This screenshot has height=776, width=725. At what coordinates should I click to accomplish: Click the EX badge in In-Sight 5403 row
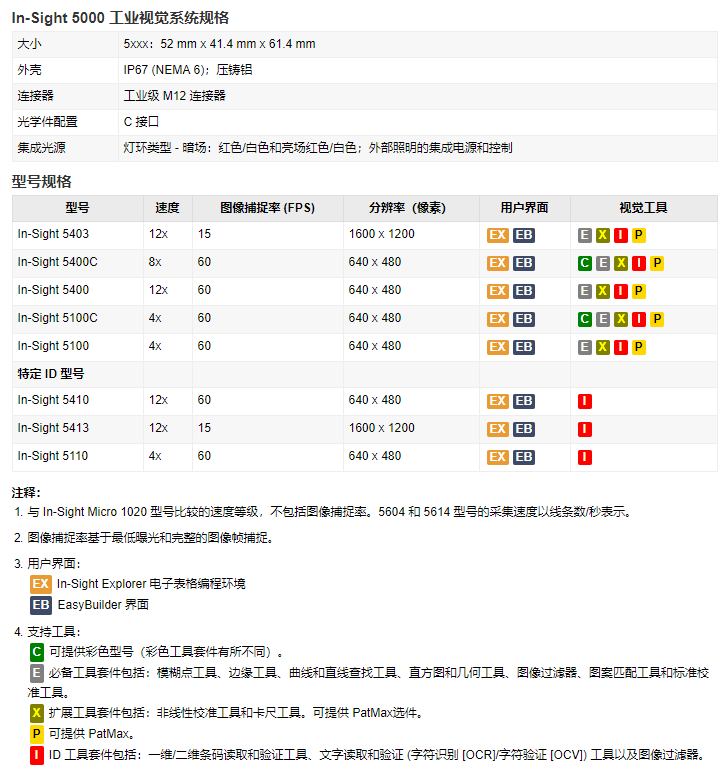497,235
